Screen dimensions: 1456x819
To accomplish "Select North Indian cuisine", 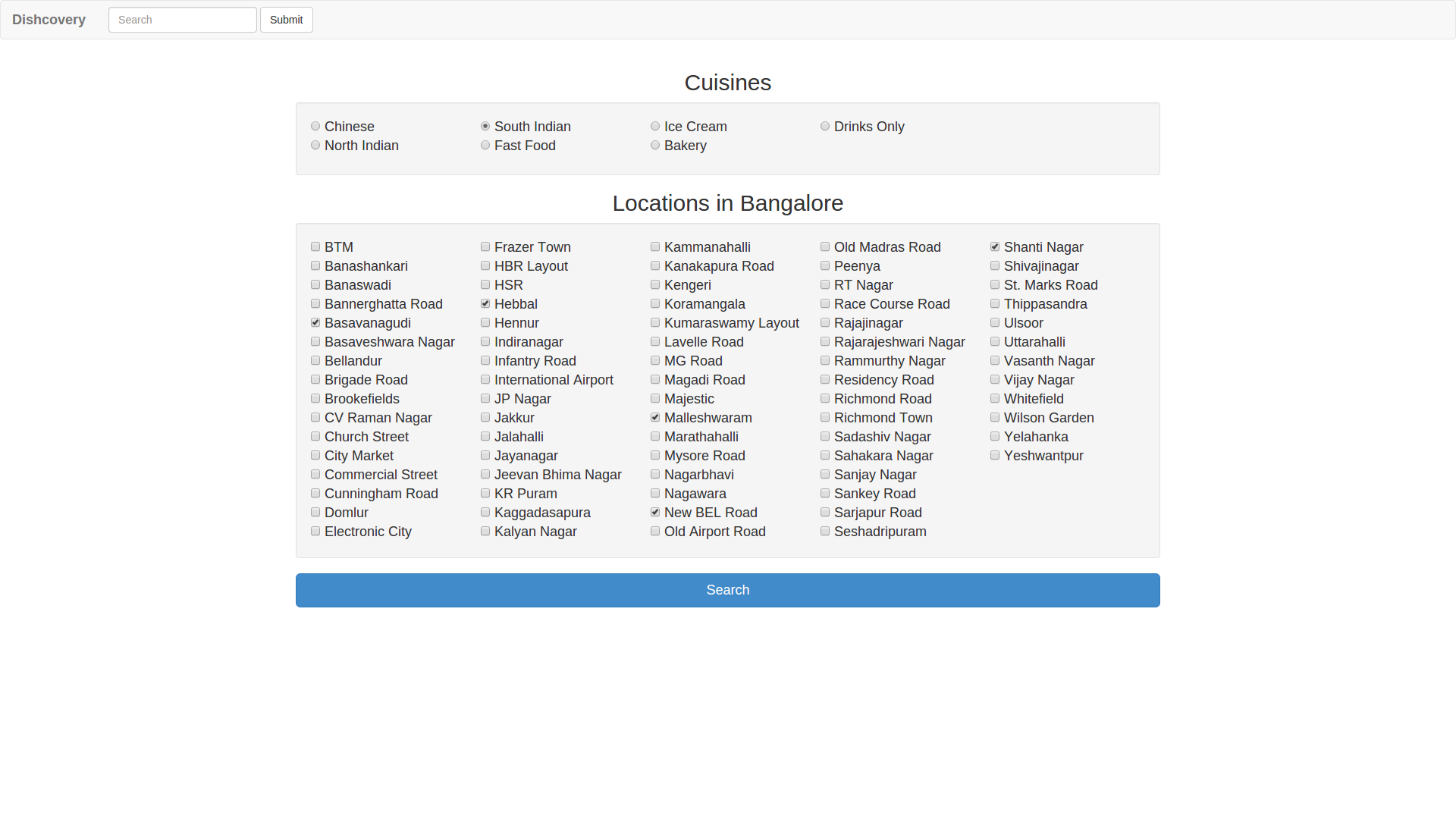I will coord(315,146).
